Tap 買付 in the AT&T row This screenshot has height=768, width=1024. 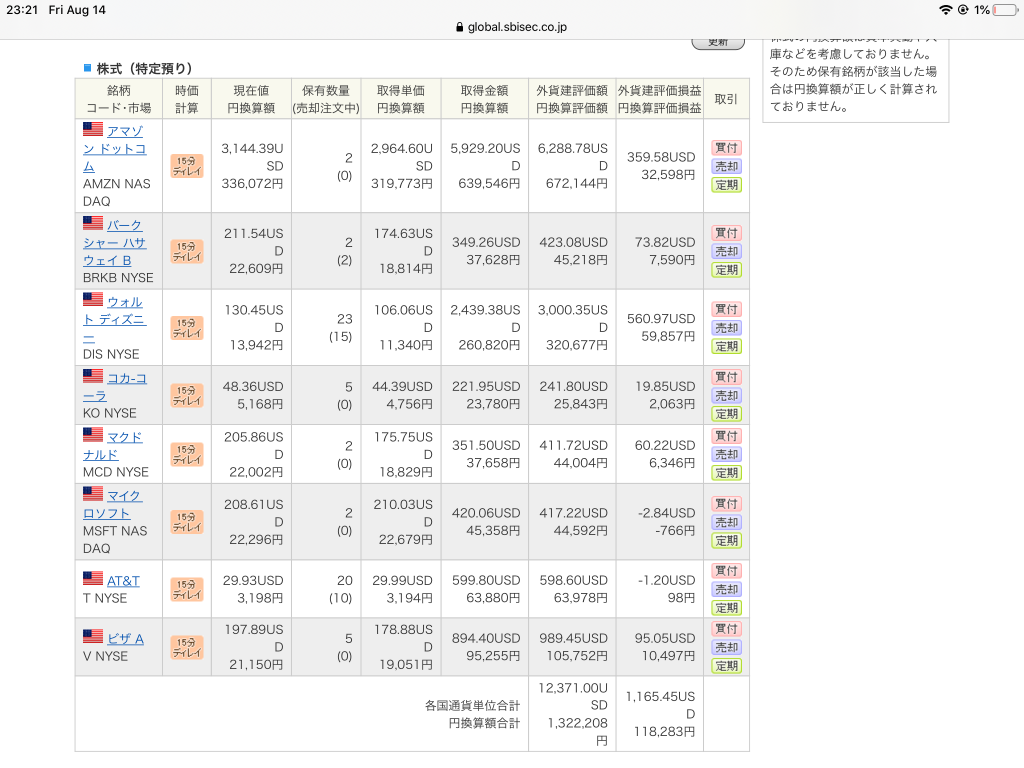[x=726, y=571]
